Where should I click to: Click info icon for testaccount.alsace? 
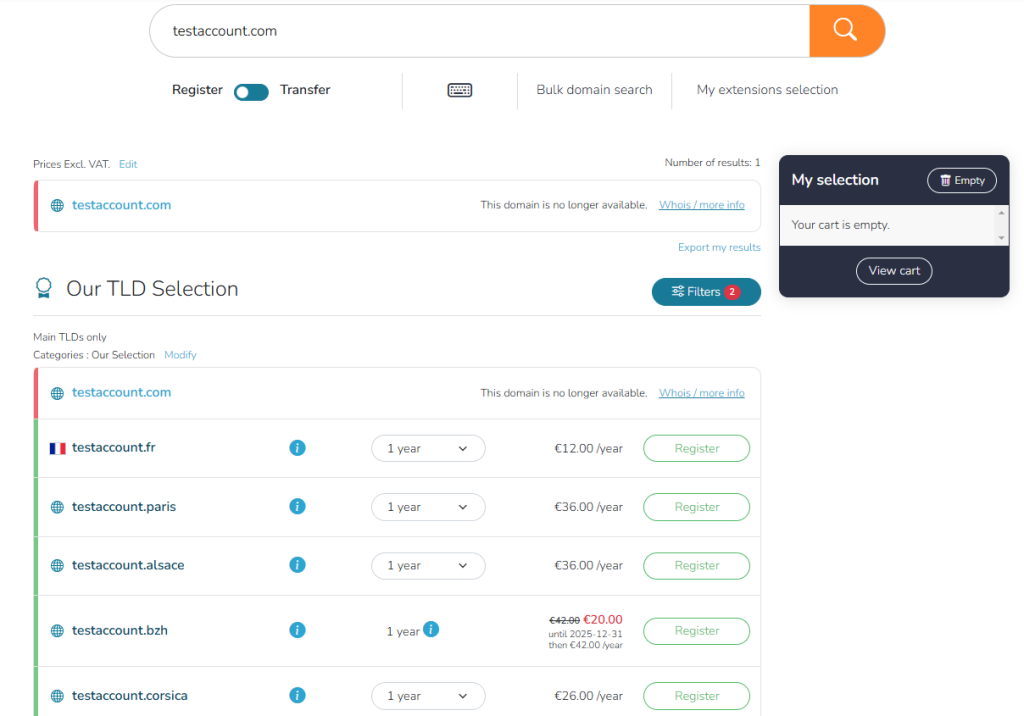297,565
